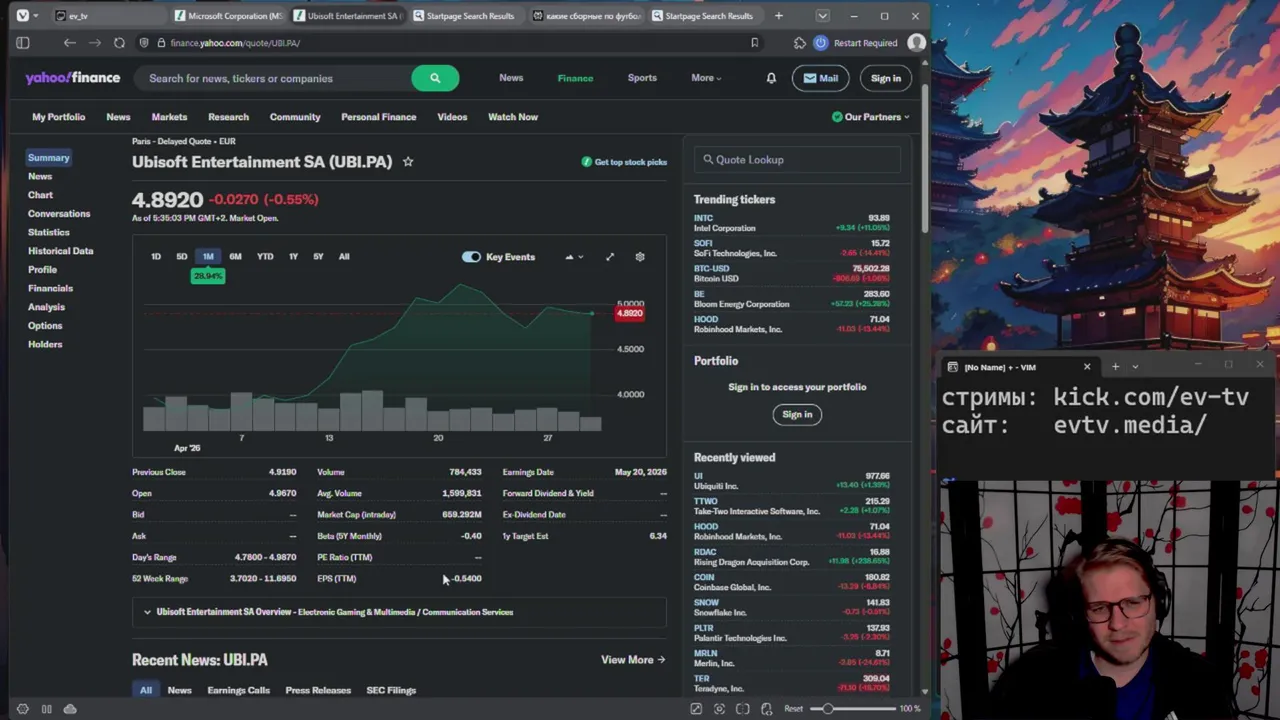Go to Historical Data in sidebar
This screenshot has width=1280, height=720.
coord(60,251)
